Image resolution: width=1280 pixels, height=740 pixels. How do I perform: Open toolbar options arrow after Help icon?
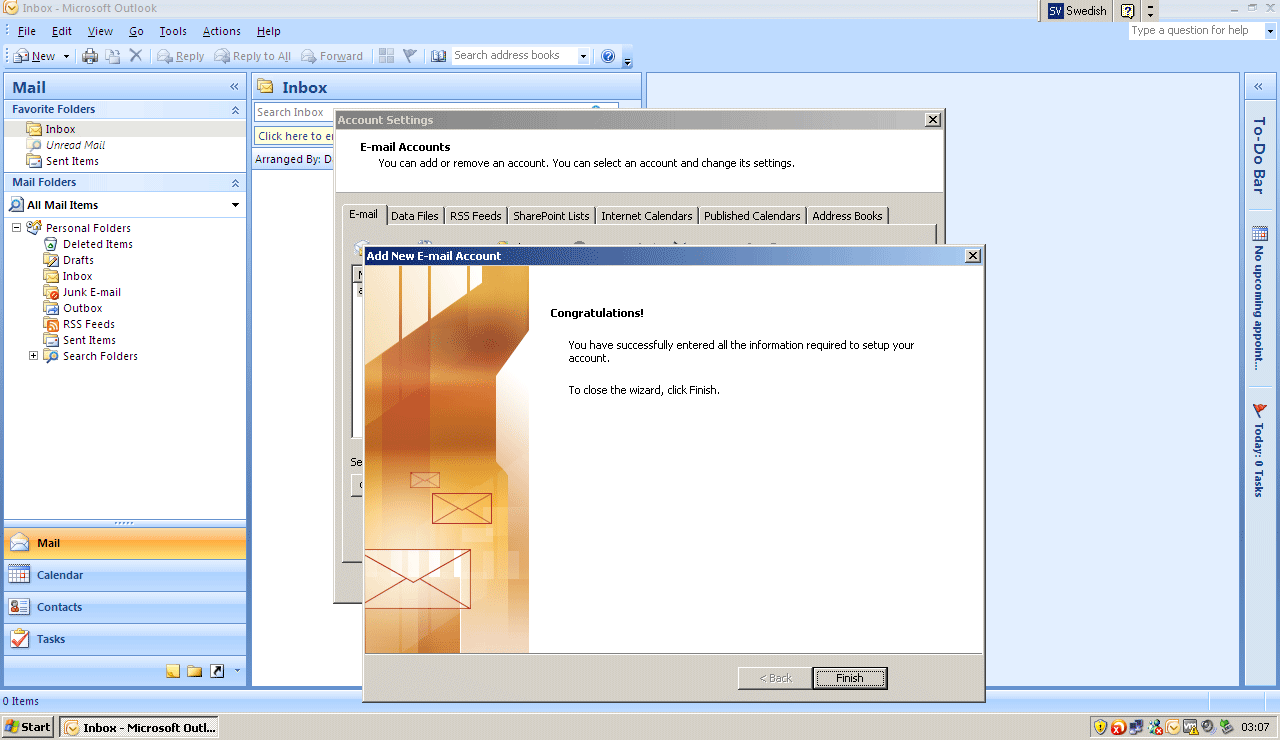[x=627, y=60]
